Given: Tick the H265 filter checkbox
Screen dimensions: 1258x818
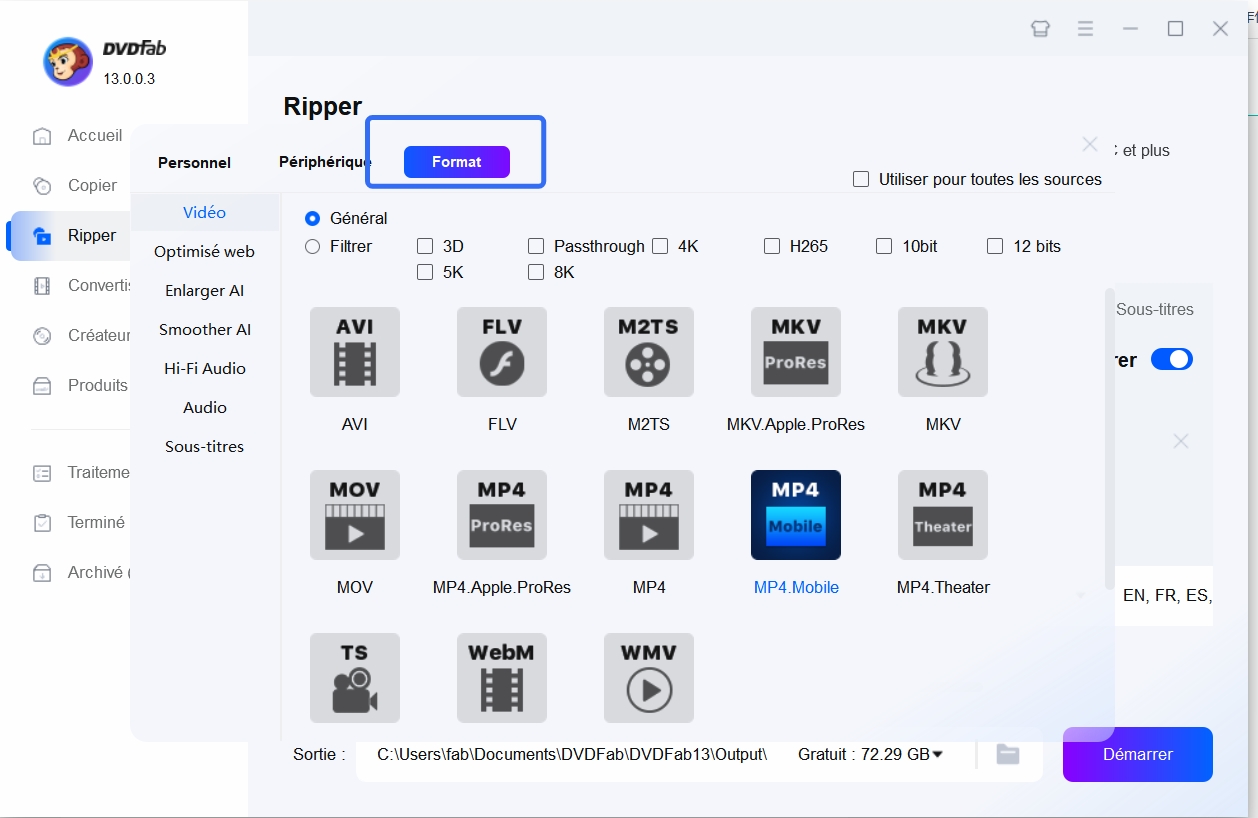Looking at the screenshot, I should click(x=772, y=246).
